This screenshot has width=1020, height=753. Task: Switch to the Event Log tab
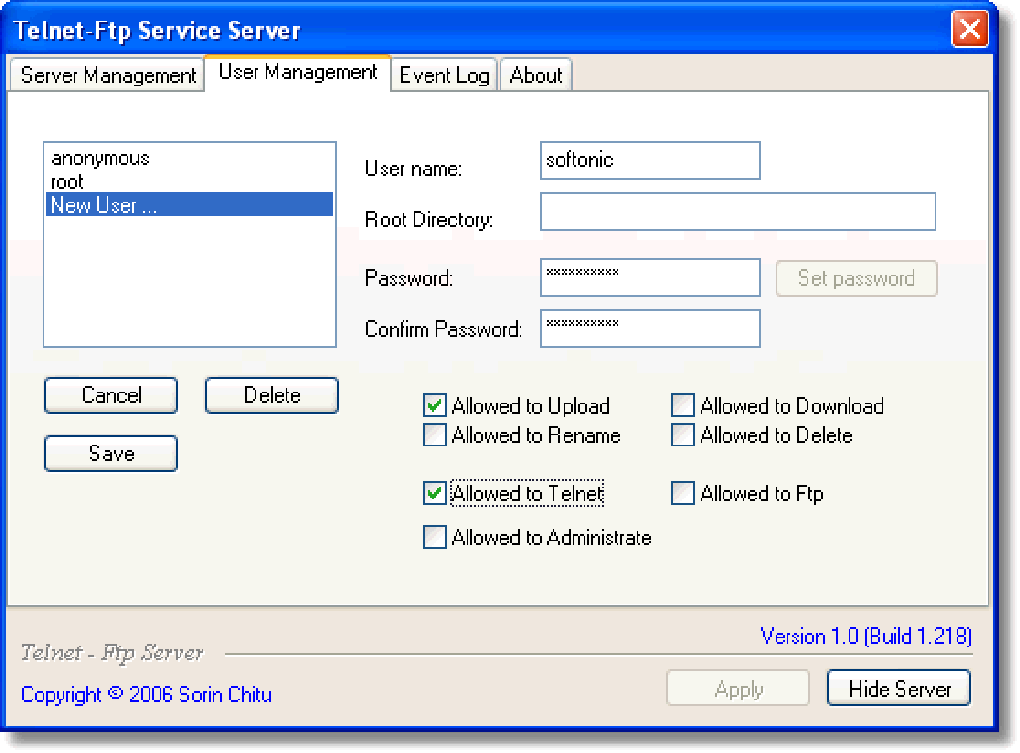coord(443,74)
